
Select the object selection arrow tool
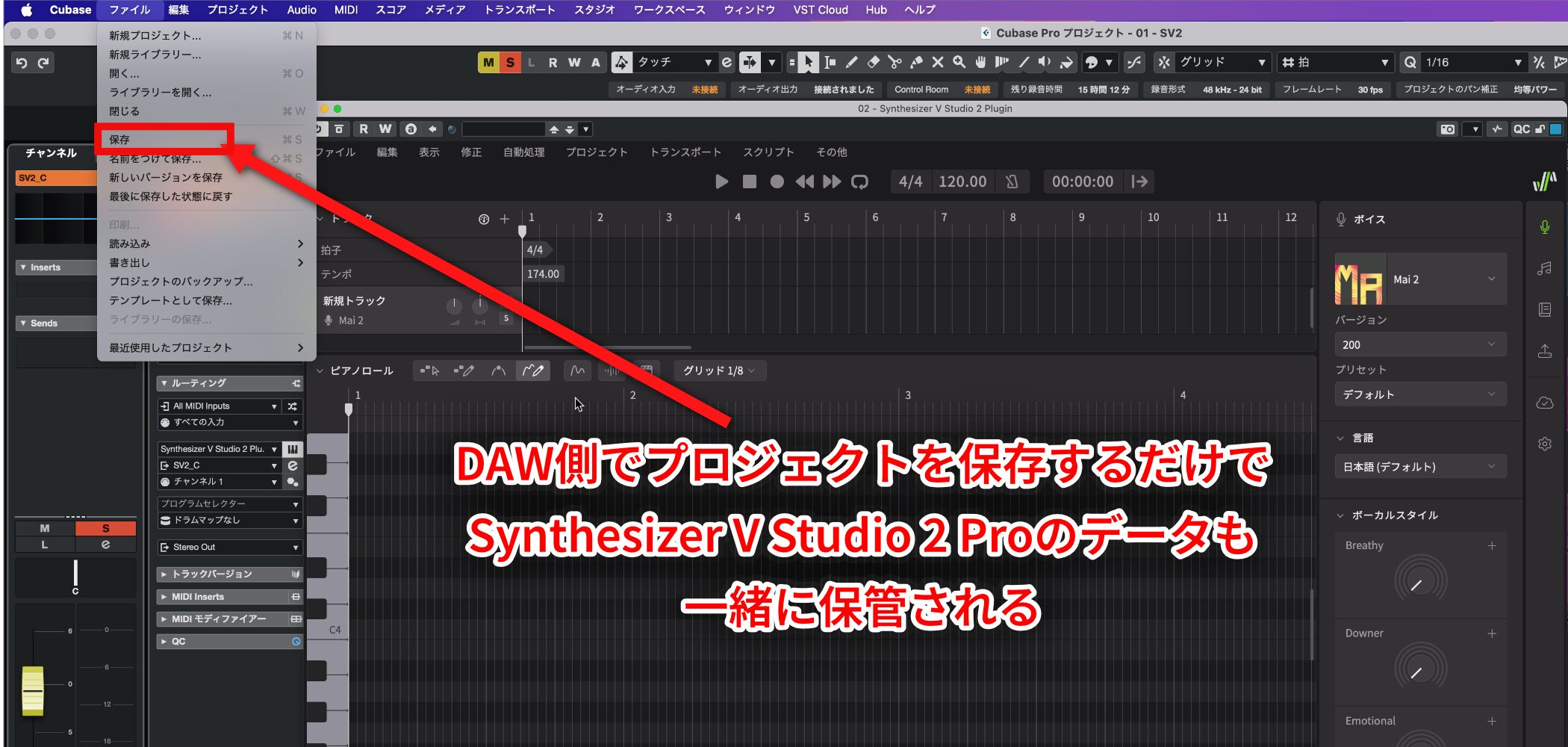click(808, 63)
